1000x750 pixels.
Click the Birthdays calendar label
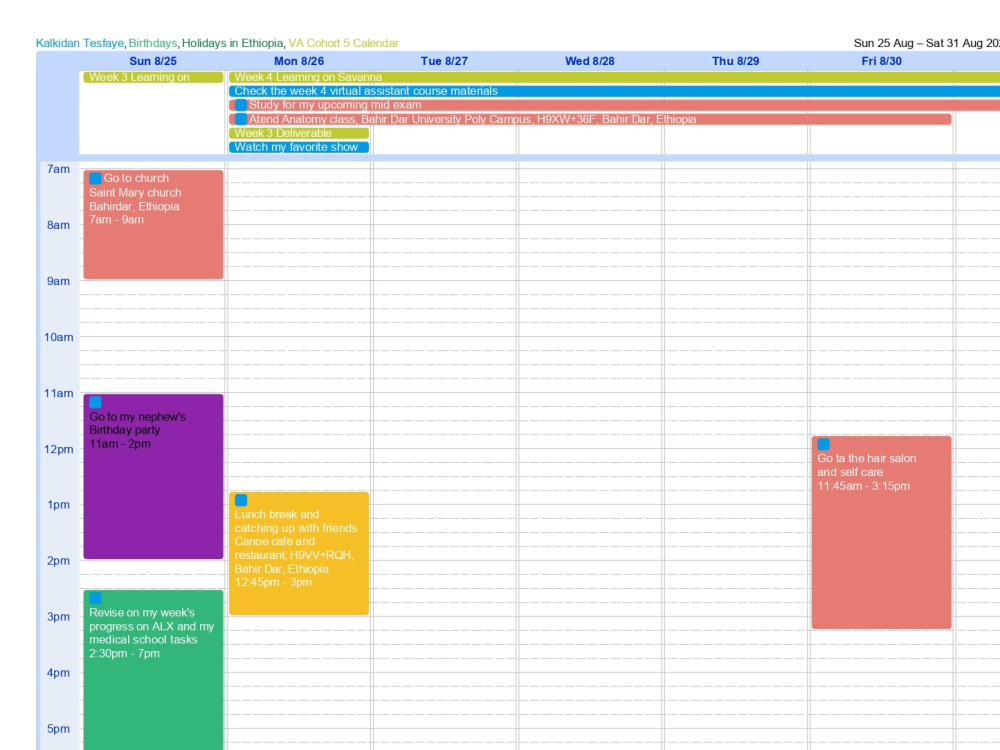point(152,43)
